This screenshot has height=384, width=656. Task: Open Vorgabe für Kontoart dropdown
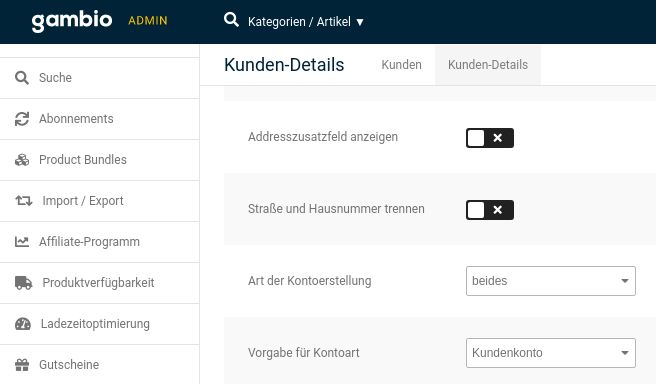tap(551, 353)
